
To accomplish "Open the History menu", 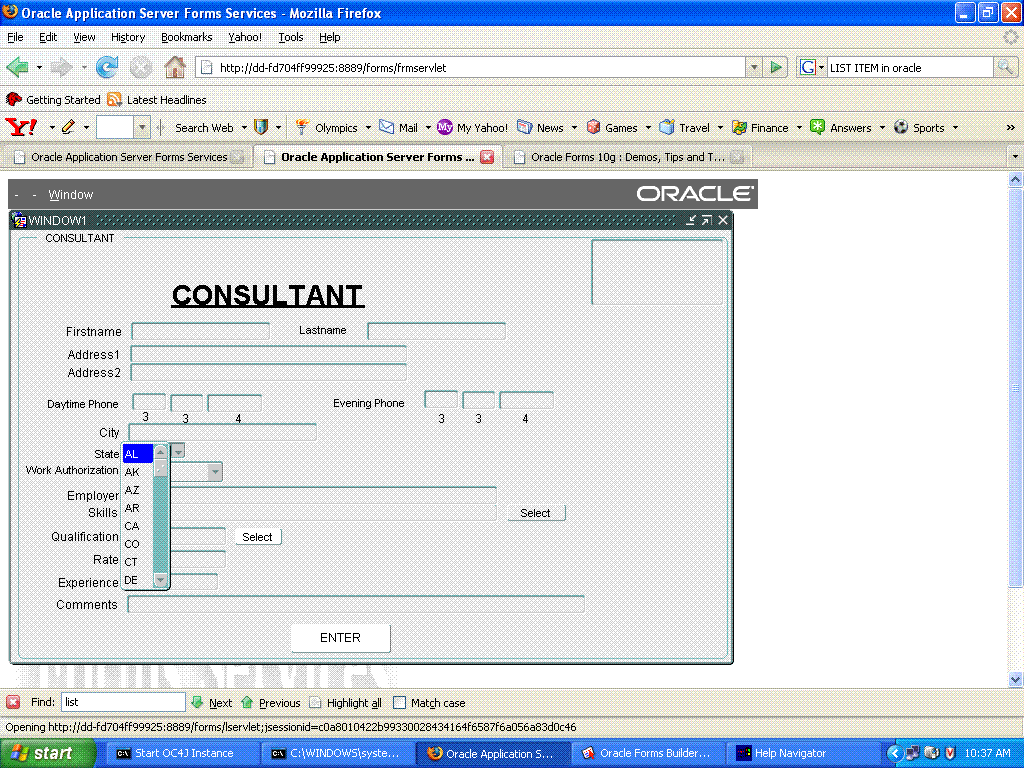I will pyautogui.click(x=128, y=37).
